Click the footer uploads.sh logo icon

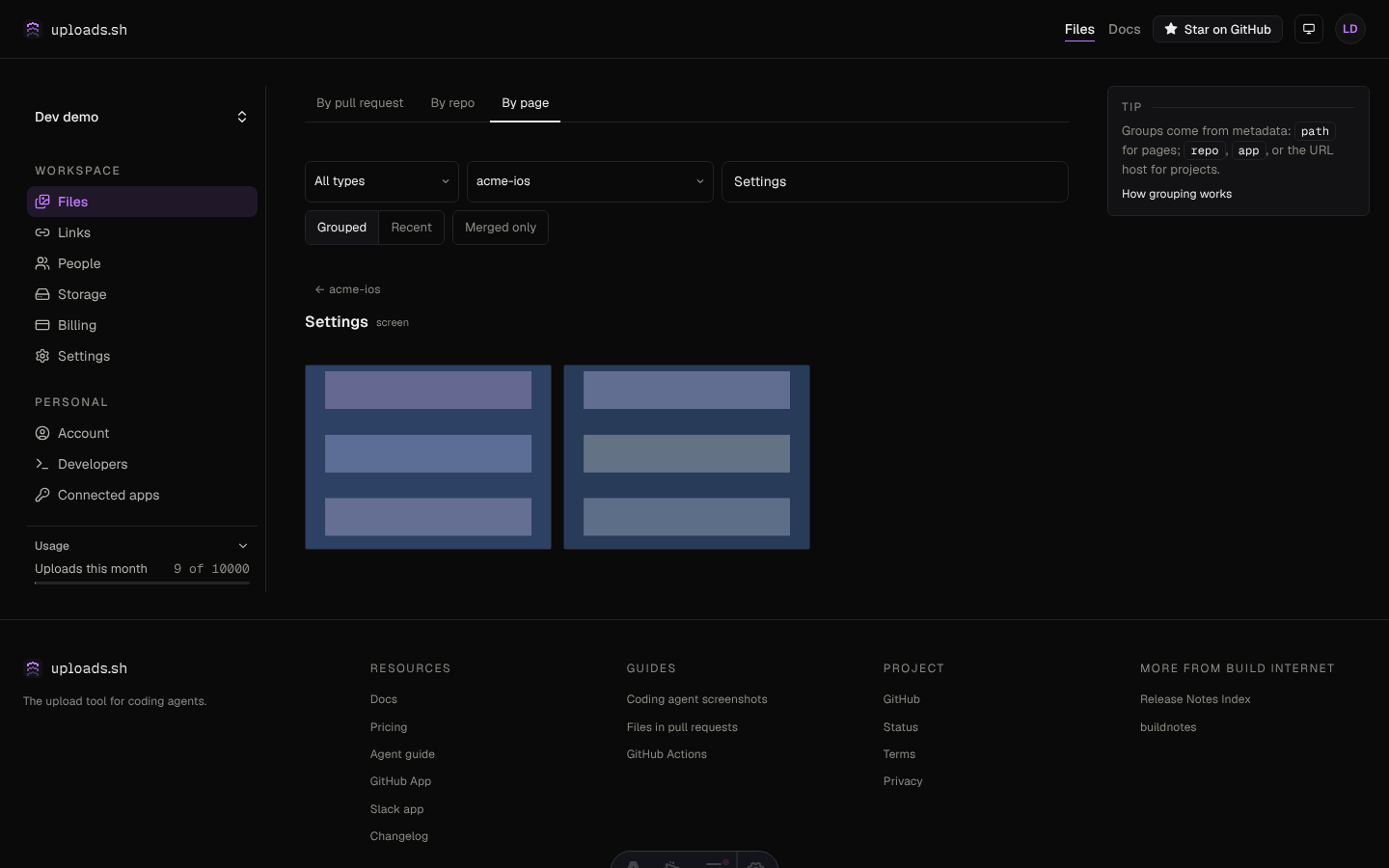(33, 668)
